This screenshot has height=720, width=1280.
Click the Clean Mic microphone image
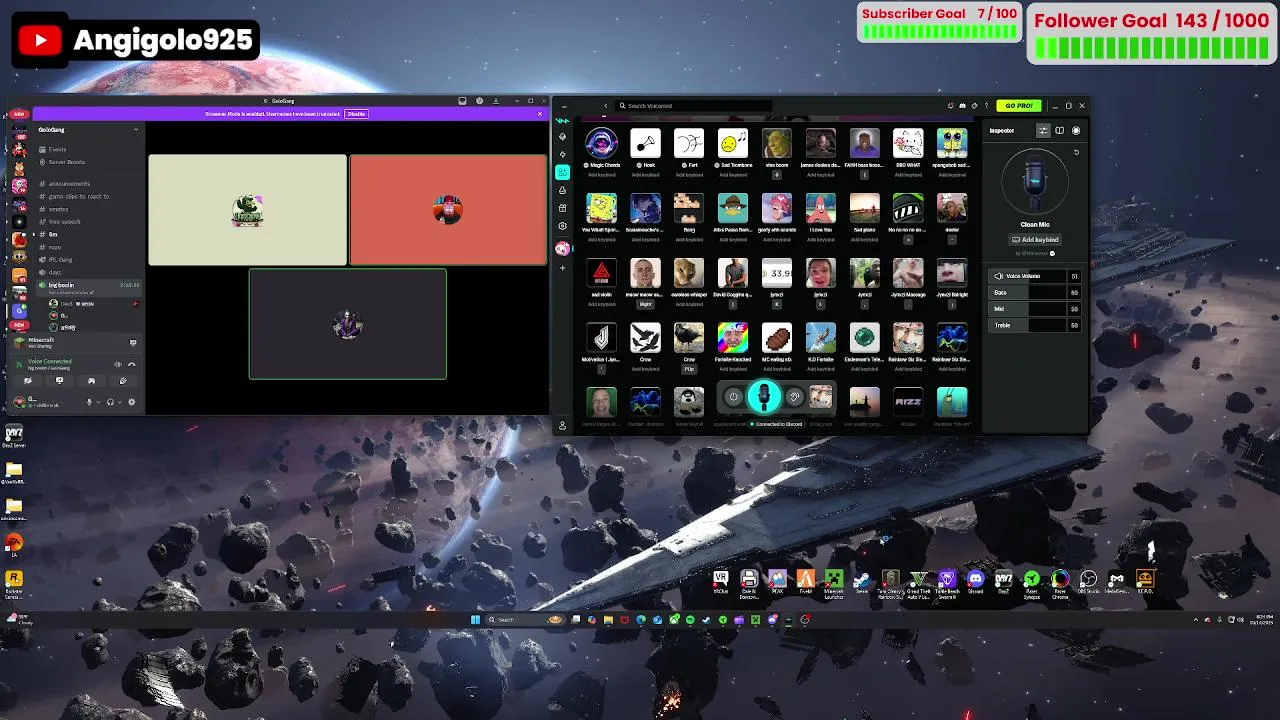pos(1035,183)
